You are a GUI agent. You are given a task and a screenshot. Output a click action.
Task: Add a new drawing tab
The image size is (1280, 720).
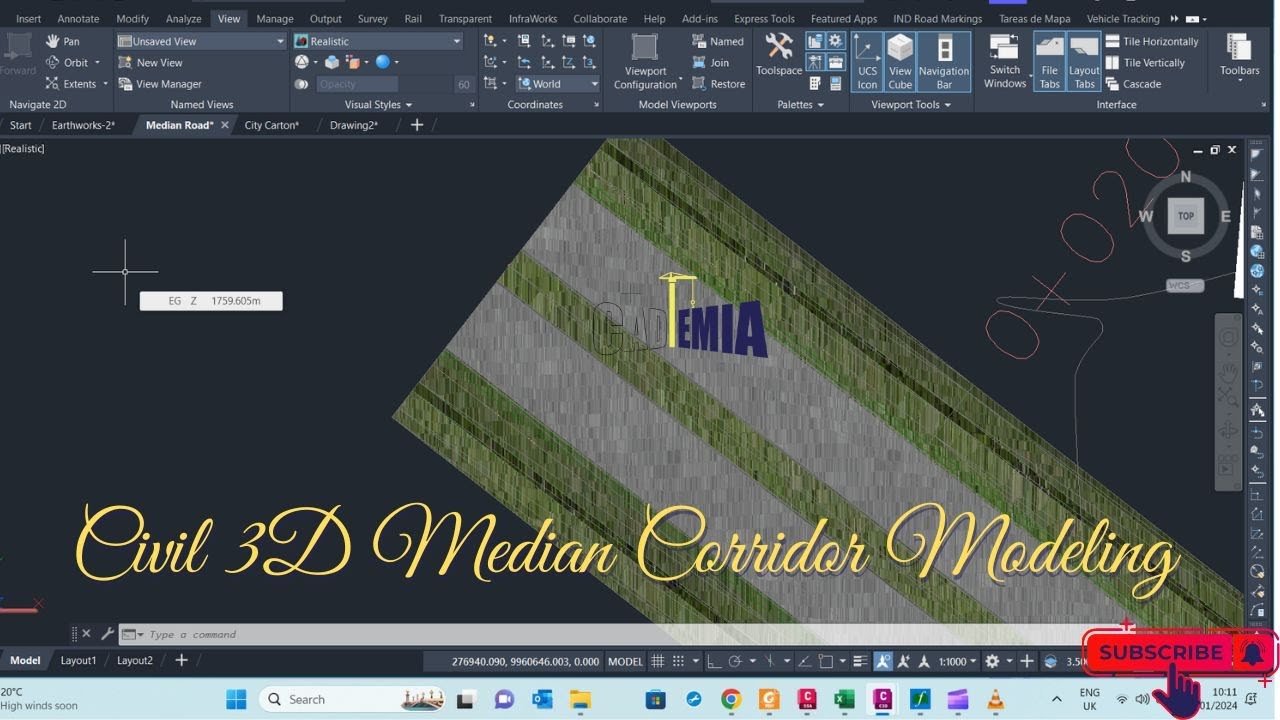point(417,125)
